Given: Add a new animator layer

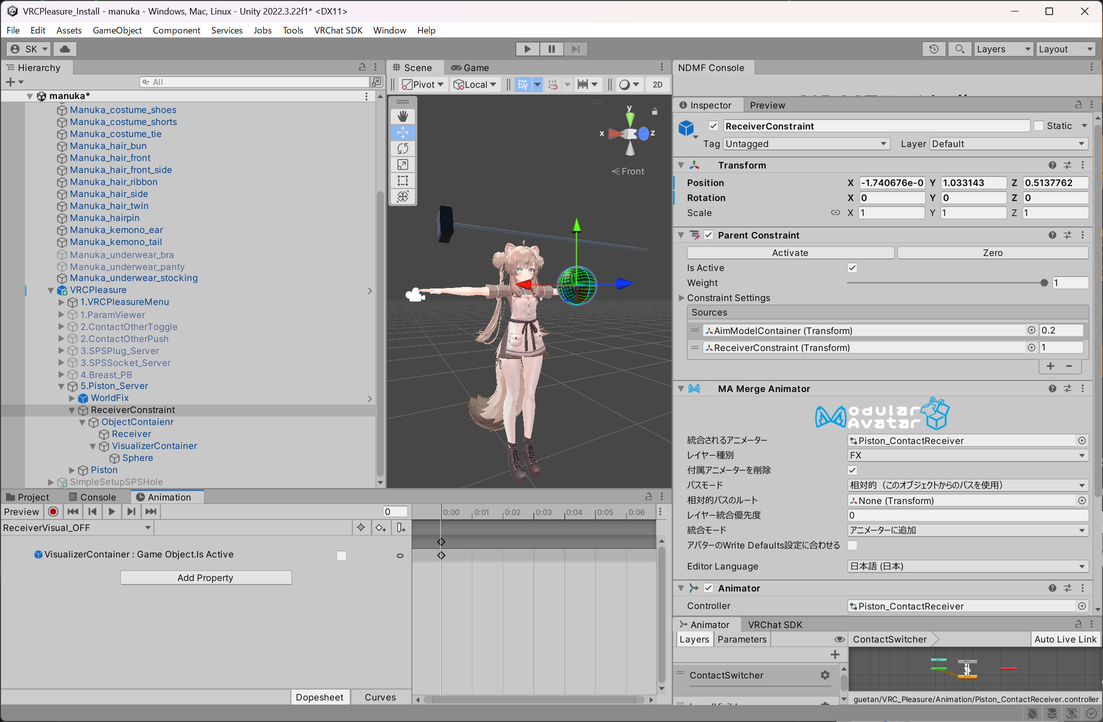Looking at the screenshot, I should (x=834, y=654).
